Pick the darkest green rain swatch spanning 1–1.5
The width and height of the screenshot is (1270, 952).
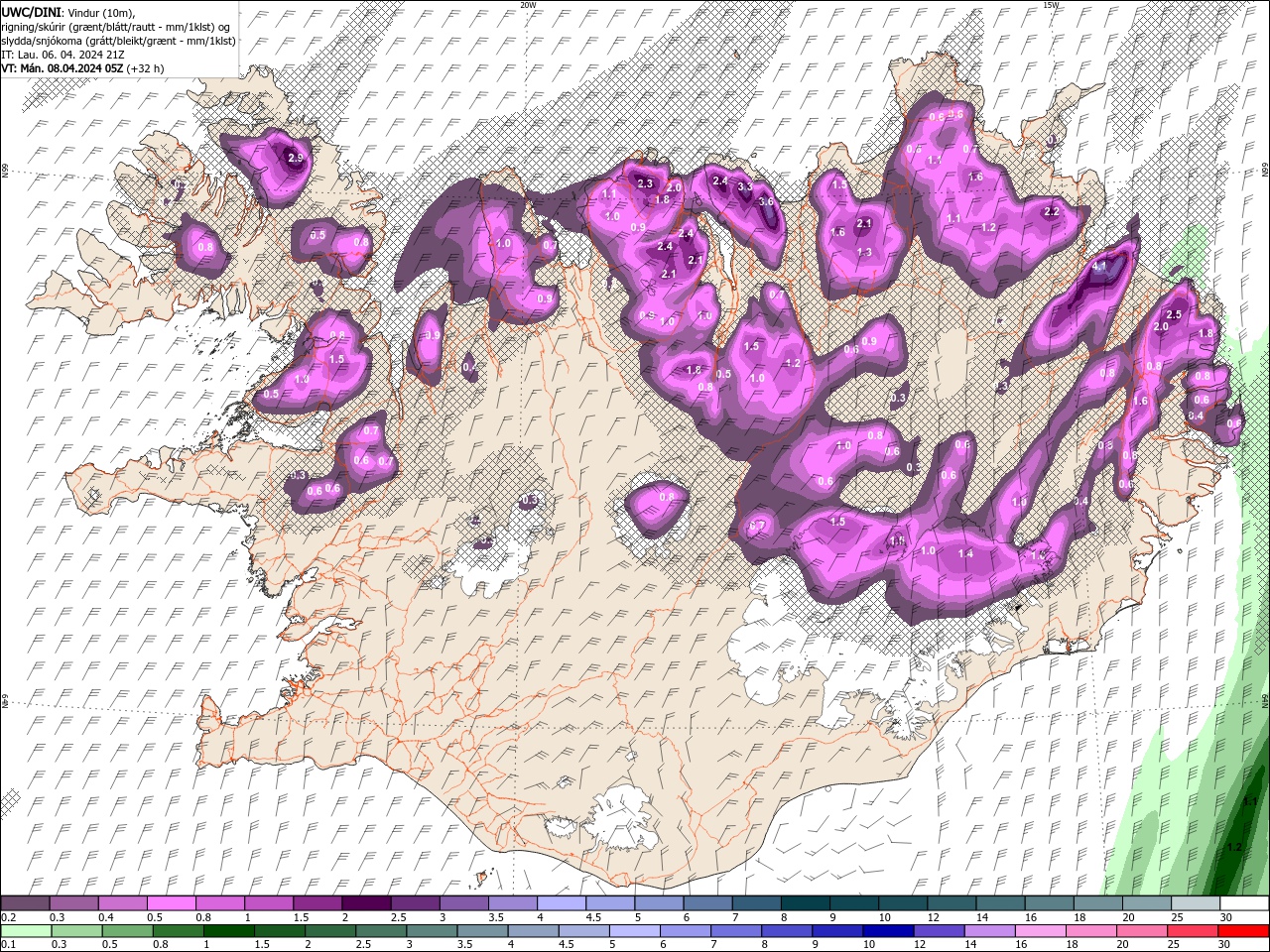click(229, 931)
